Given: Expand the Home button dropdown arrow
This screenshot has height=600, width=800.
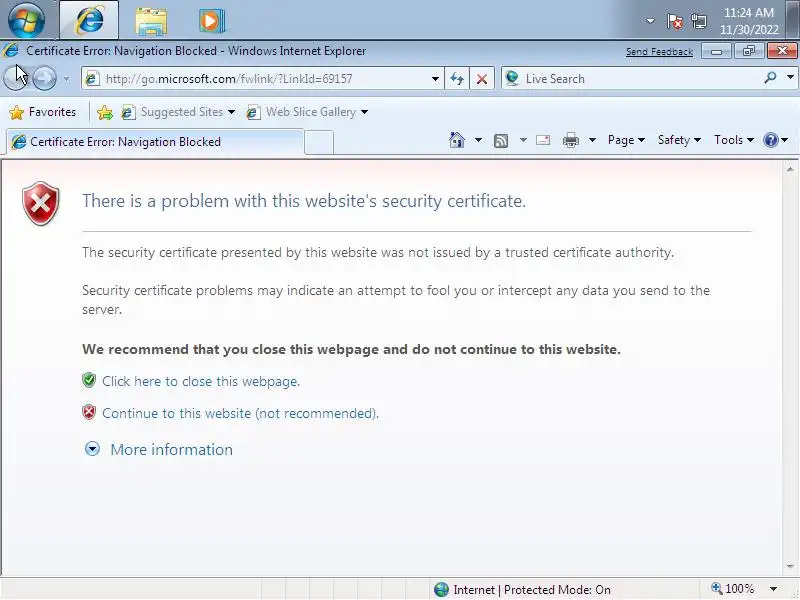Looking at the screenshot, I should coord(478,140).
